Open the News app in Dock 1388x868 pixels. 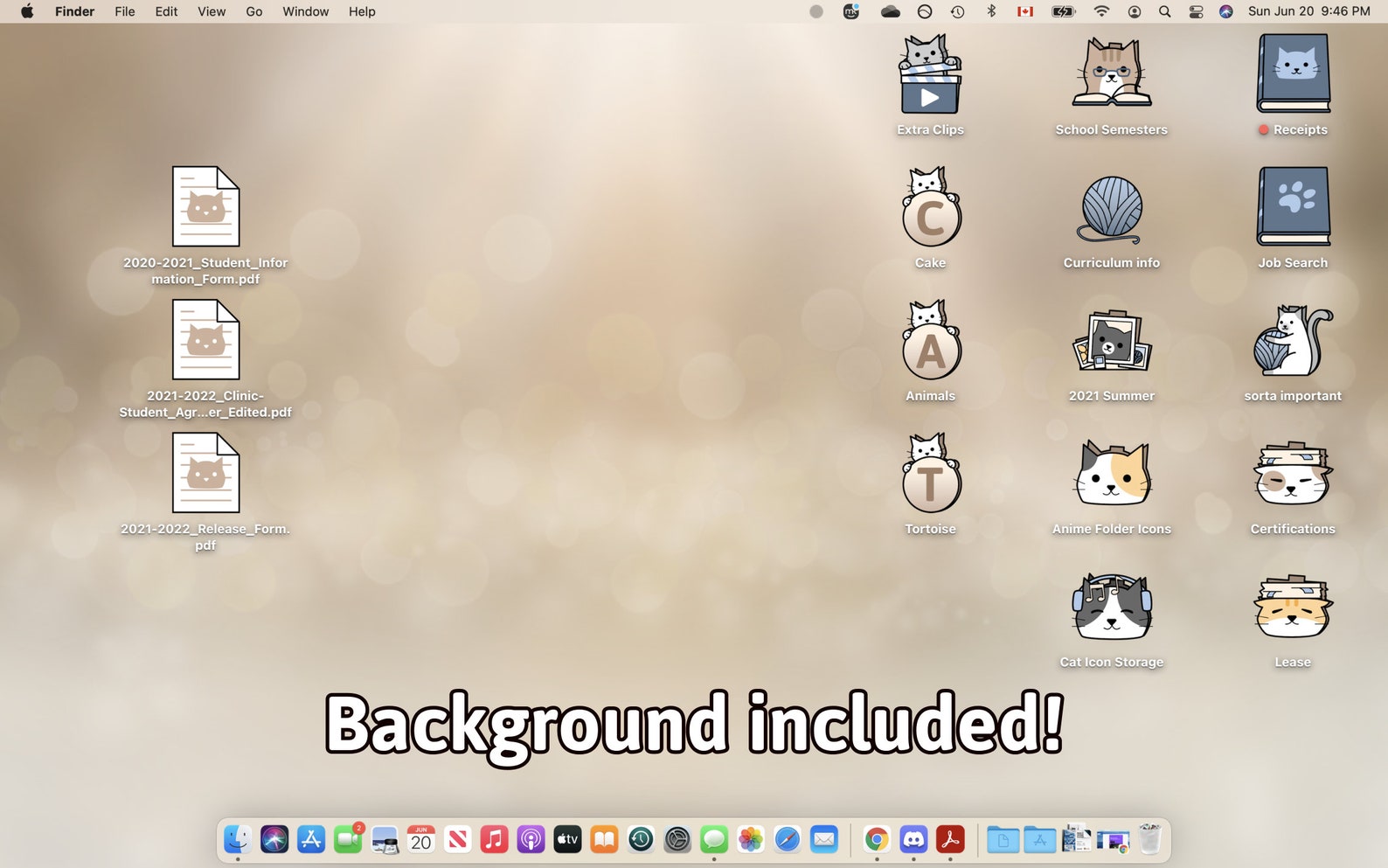(x=458, y=840)
